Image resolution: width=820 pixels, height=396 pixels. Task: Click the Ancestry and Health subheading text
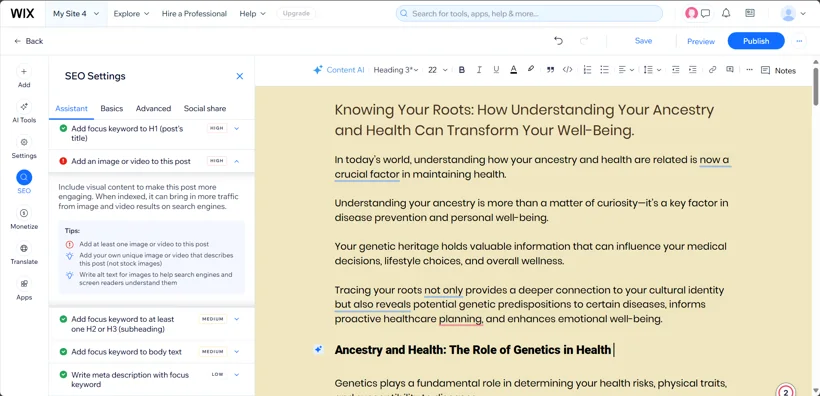pyautogui.click(x=473, y=349)
